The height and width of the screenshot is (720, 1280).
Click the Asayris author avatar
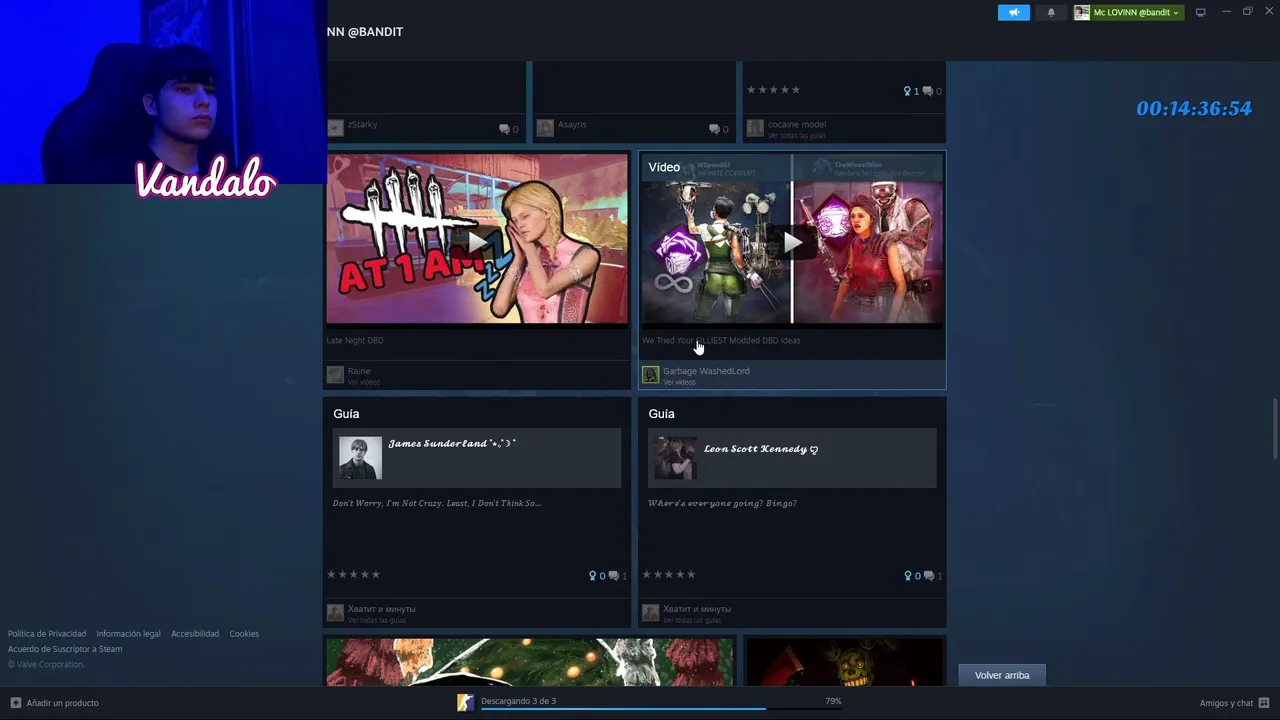(x=545, y=128)
